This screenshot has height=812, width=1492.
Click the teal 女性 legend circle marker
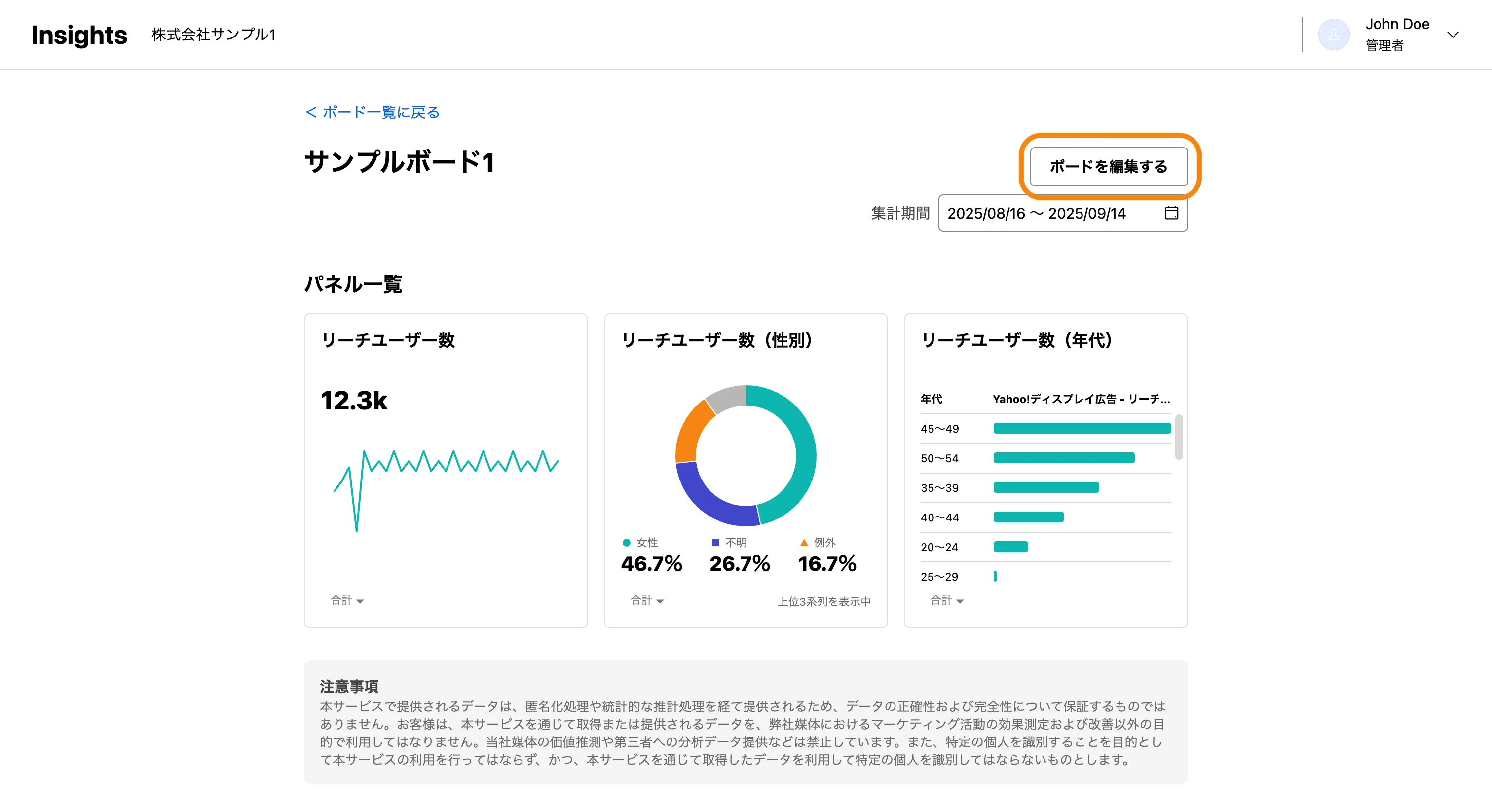[626, 543]
